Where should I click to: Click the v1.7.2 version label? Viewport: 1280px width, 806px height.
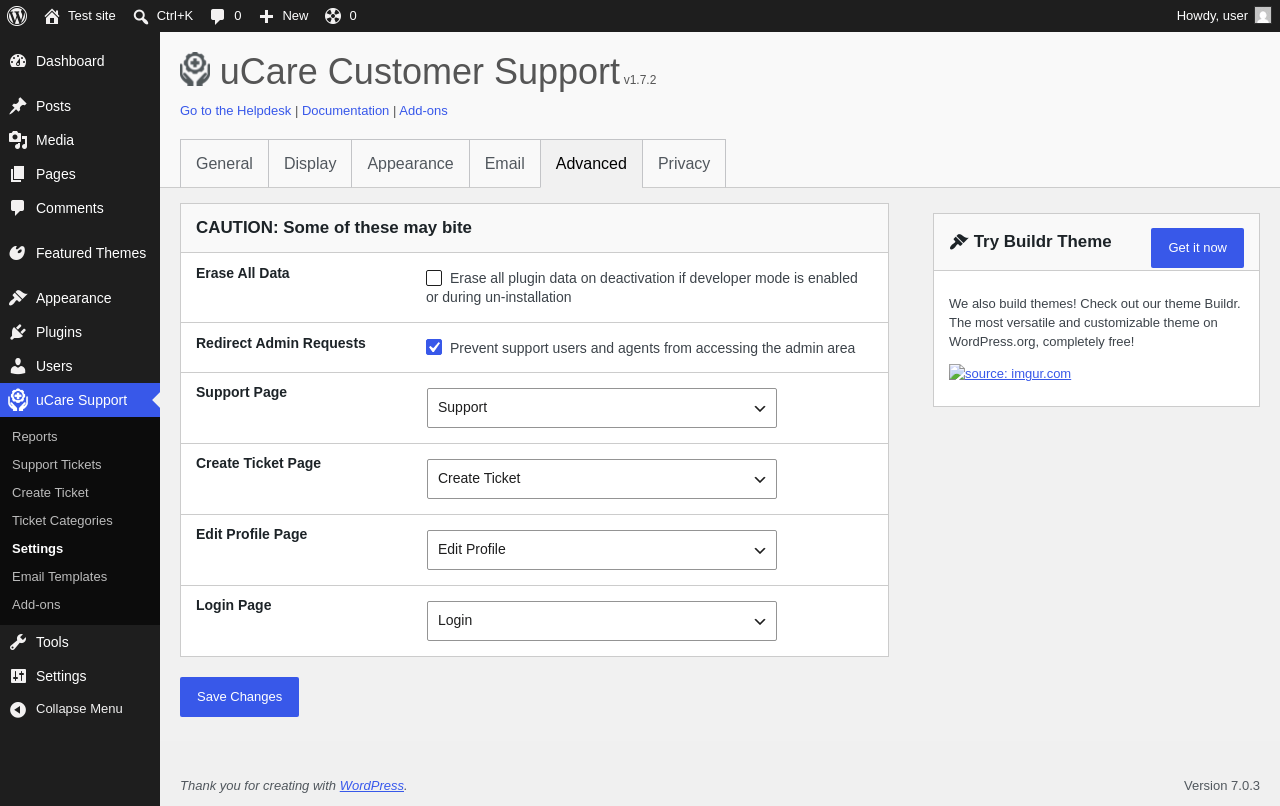click(x=640, y=80)
